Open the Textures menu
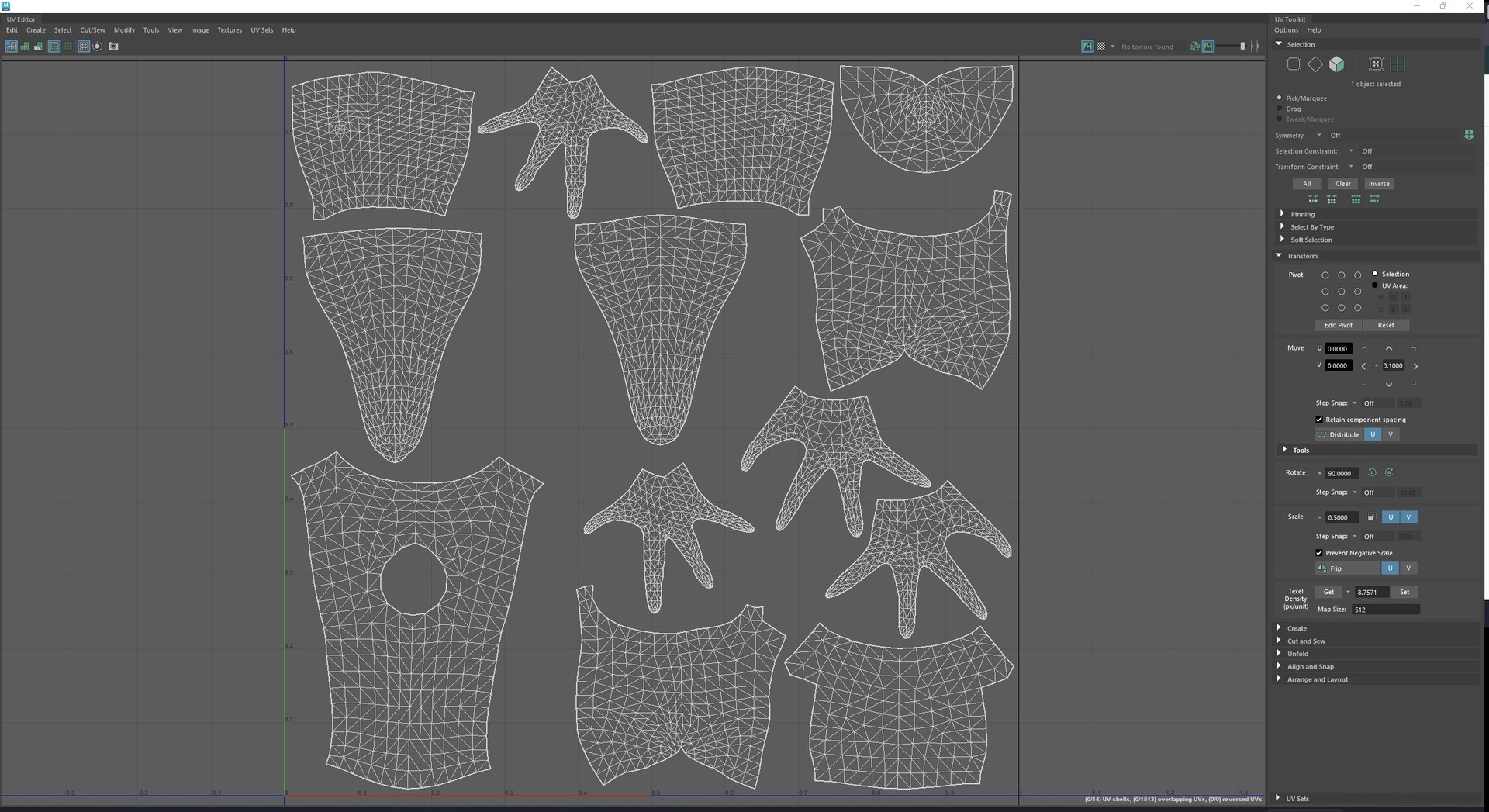1489x812 pixels. [x=230, y=30]
